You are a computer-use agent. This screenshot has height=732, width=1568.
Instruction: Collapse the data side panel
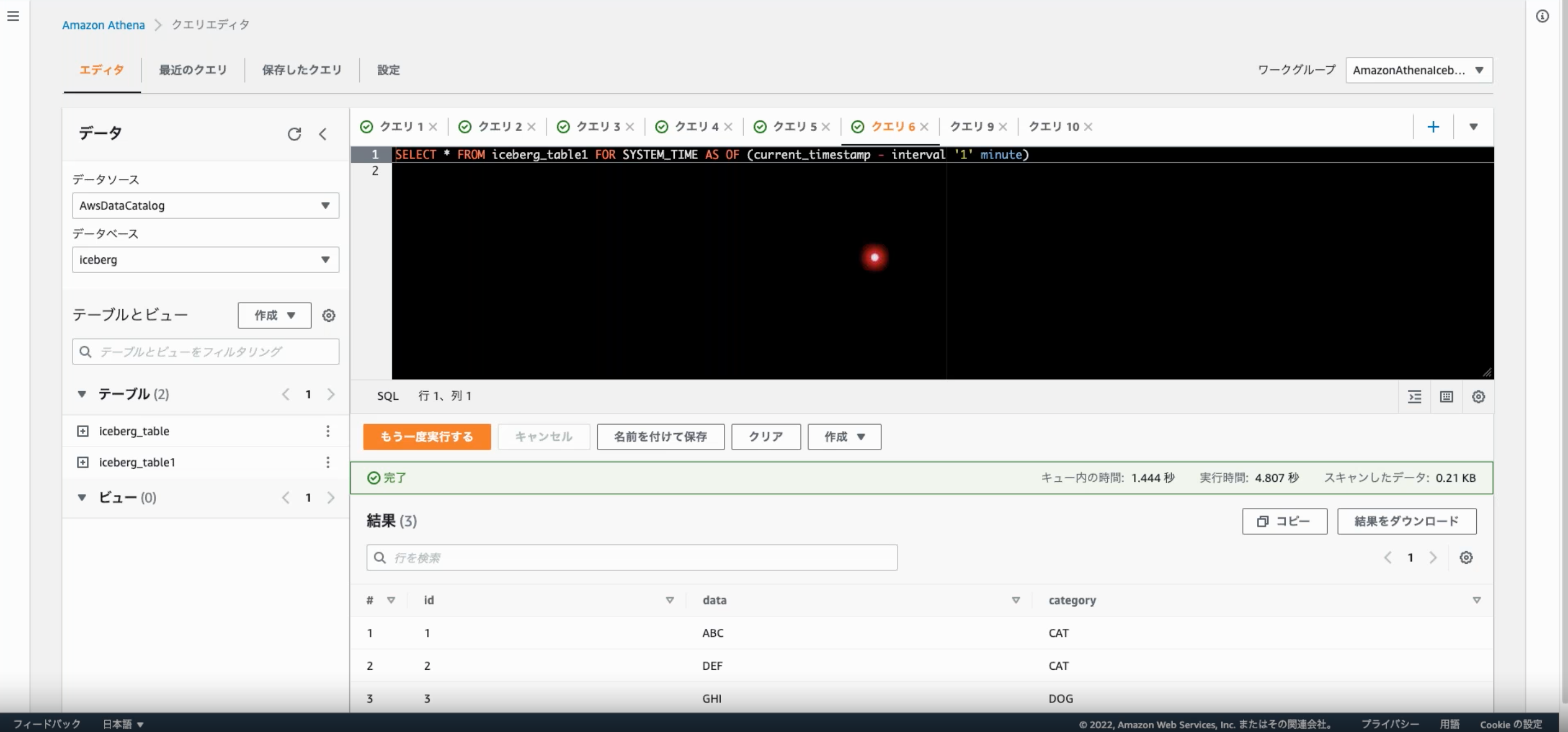[x=323, y=134]
